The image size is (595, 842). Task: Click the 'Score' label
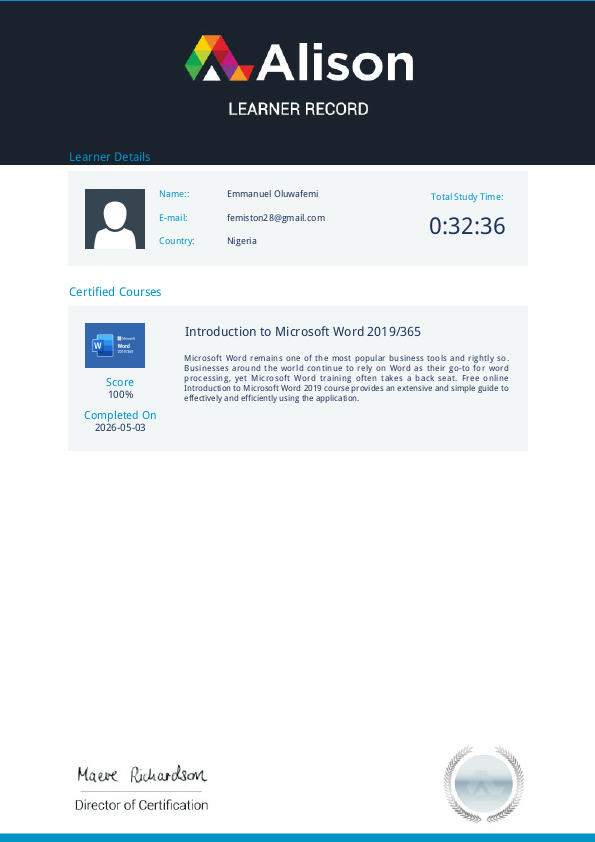tap(120, 382)
